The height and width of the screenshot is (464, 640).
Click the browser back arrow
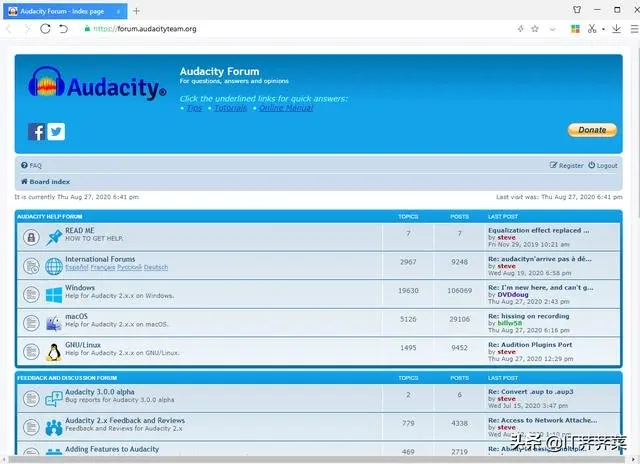pyautogui.click(x=9, y=29)
